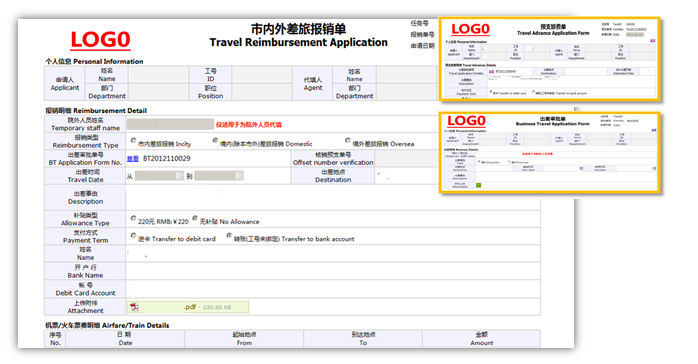Click the Description text area
This screenshot has width=698, height=364.
click(x=333, y=198)
